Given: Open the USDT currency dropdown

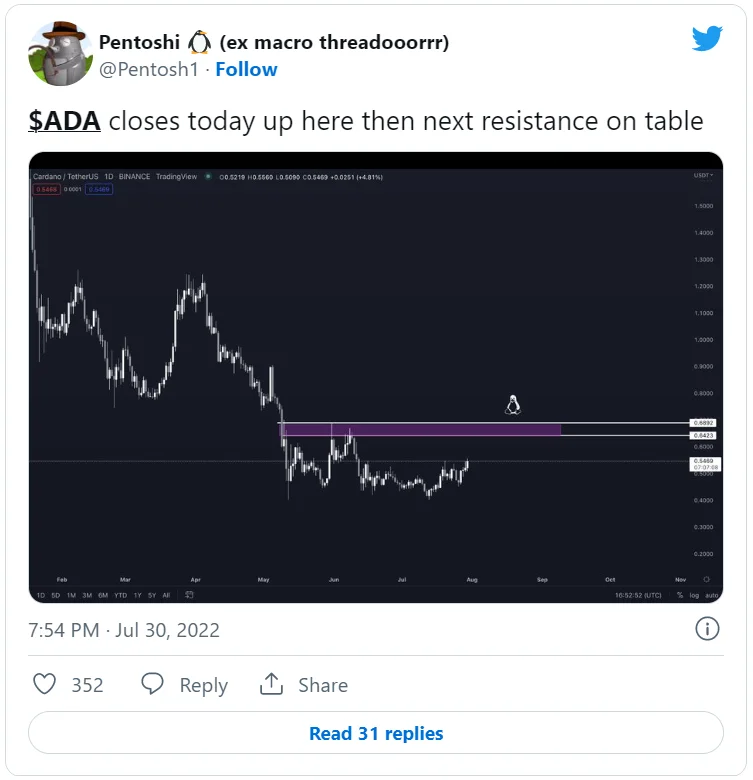Looking at the screenshot, I should pyautogui.click(x=702, y=176).
